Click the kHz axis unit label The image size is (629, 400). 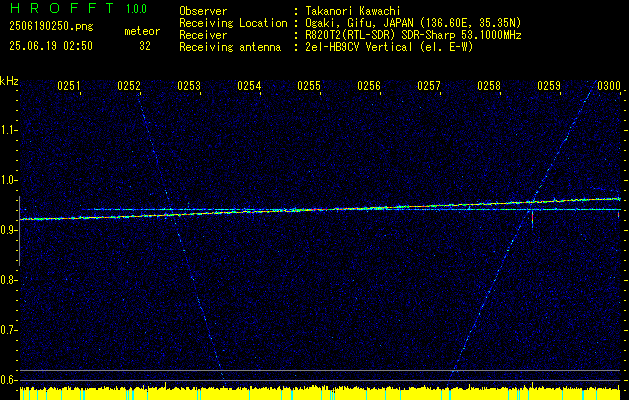[9, 81]
